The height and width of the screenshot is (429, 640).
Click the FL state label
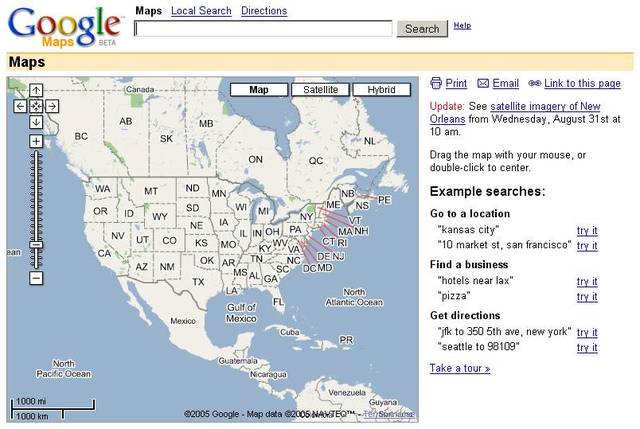(x=278, y=302)
